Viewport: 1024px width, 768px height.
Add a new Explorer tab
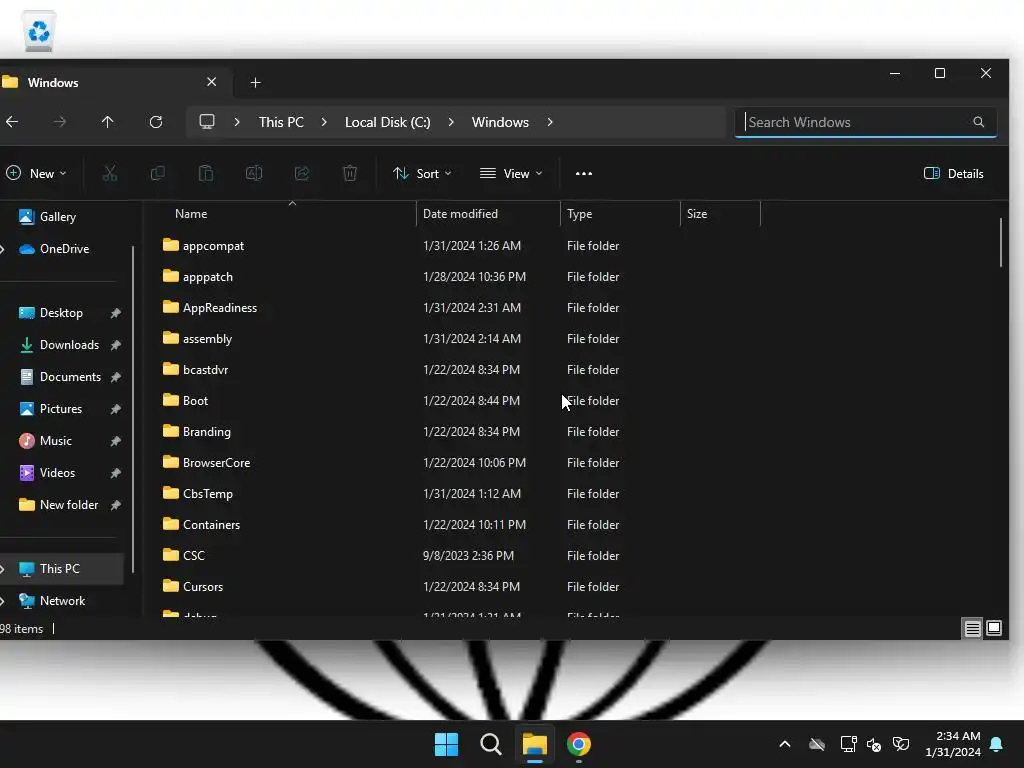click(x=255, y=82)
